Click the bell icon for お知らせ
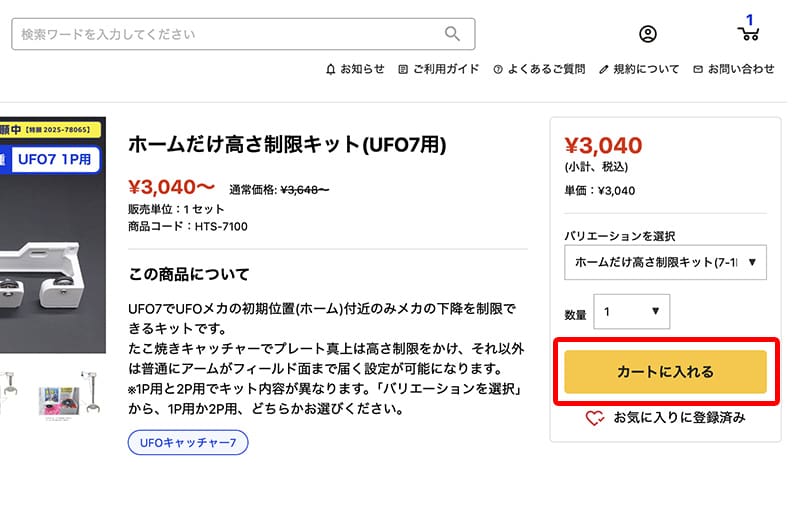This screenshot has width=800, height=520. 331,69
